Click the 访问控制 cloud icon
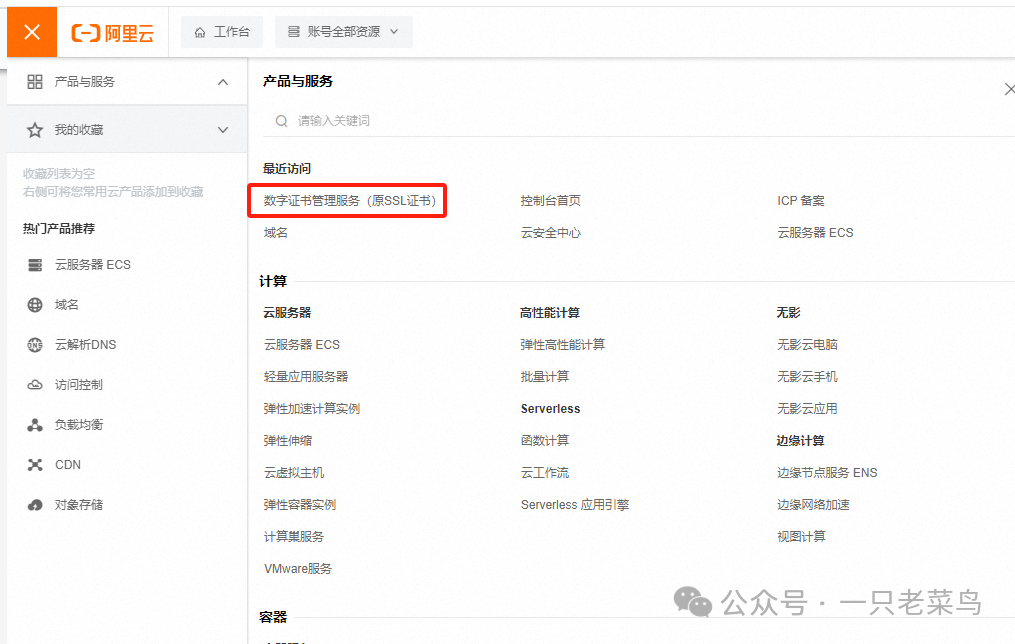Screen dimensions: 1015x644 tap(35, 385)
